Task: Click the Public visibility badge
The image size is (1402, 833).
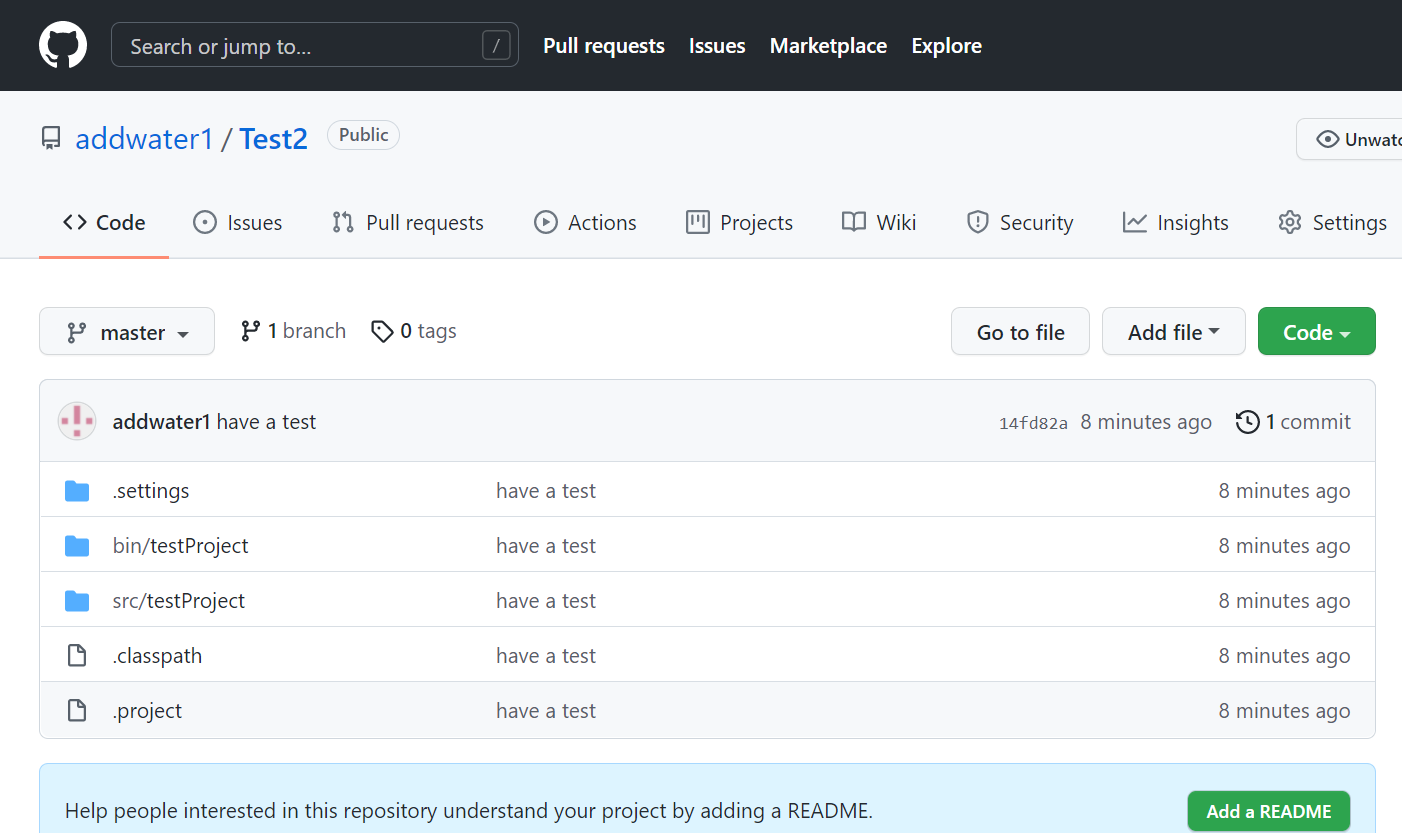Action: coord(363,135)
